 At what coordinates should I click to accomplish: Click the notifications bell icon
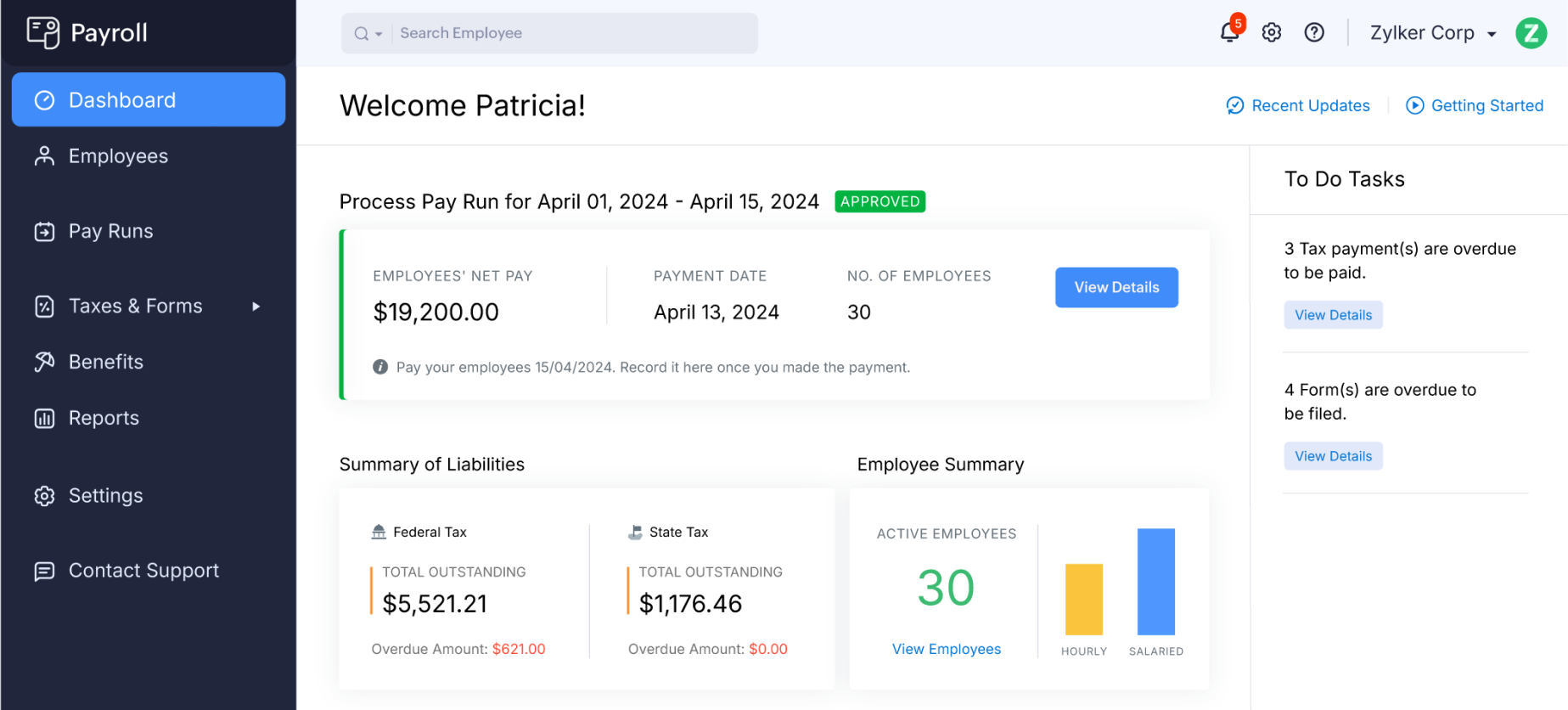coord(1228,32)
